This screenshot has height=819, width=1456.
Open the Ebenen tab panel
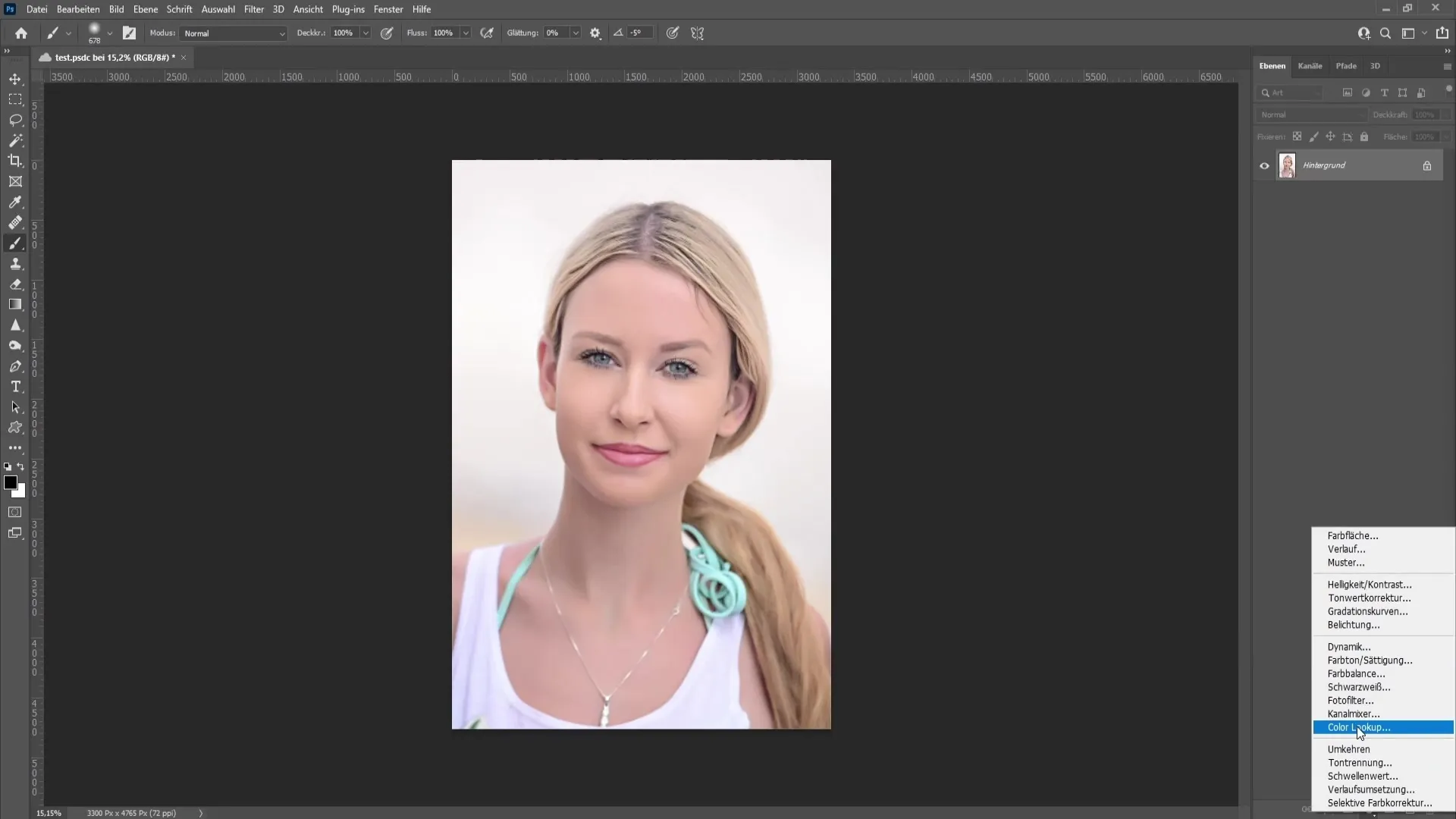1272,66
